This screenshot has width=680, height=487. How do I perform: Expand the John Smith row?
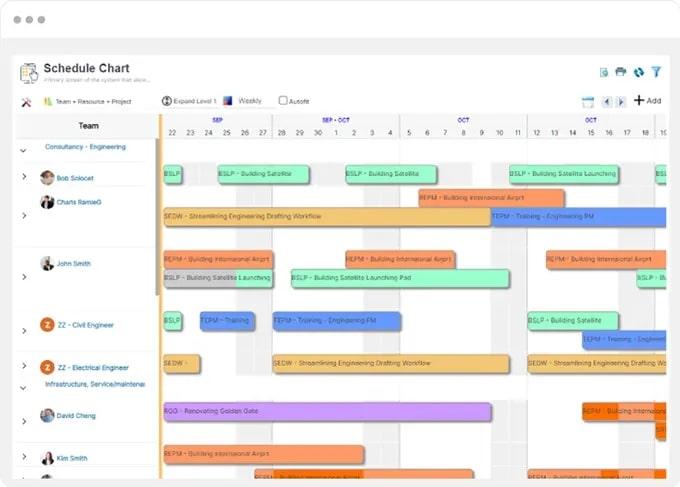(x=24, y=277)
